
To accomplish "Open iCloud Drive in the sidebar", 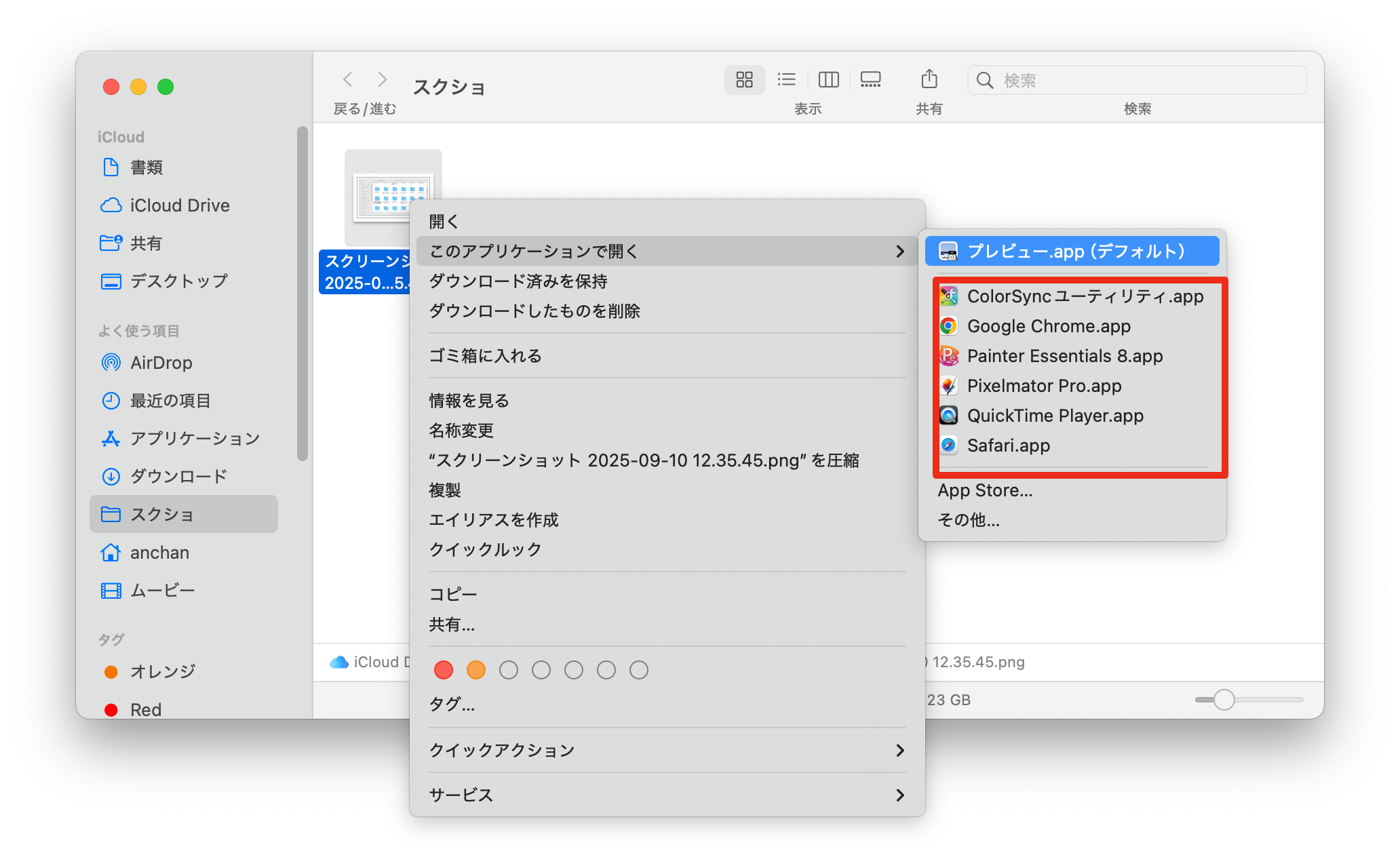I will 183,205.
